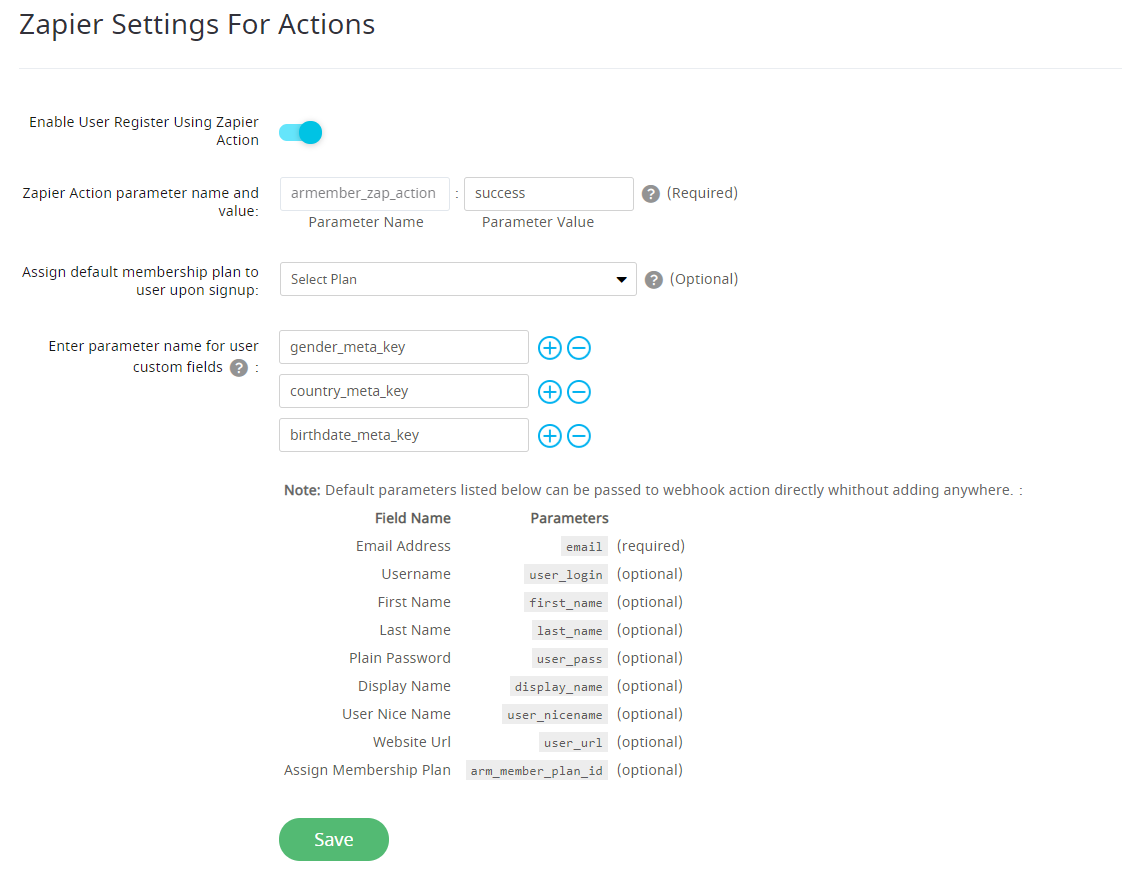Click the user_url parameter code
Image resolution: width=1122 pixels, height=874 pixels.
[x=572, y=742]
